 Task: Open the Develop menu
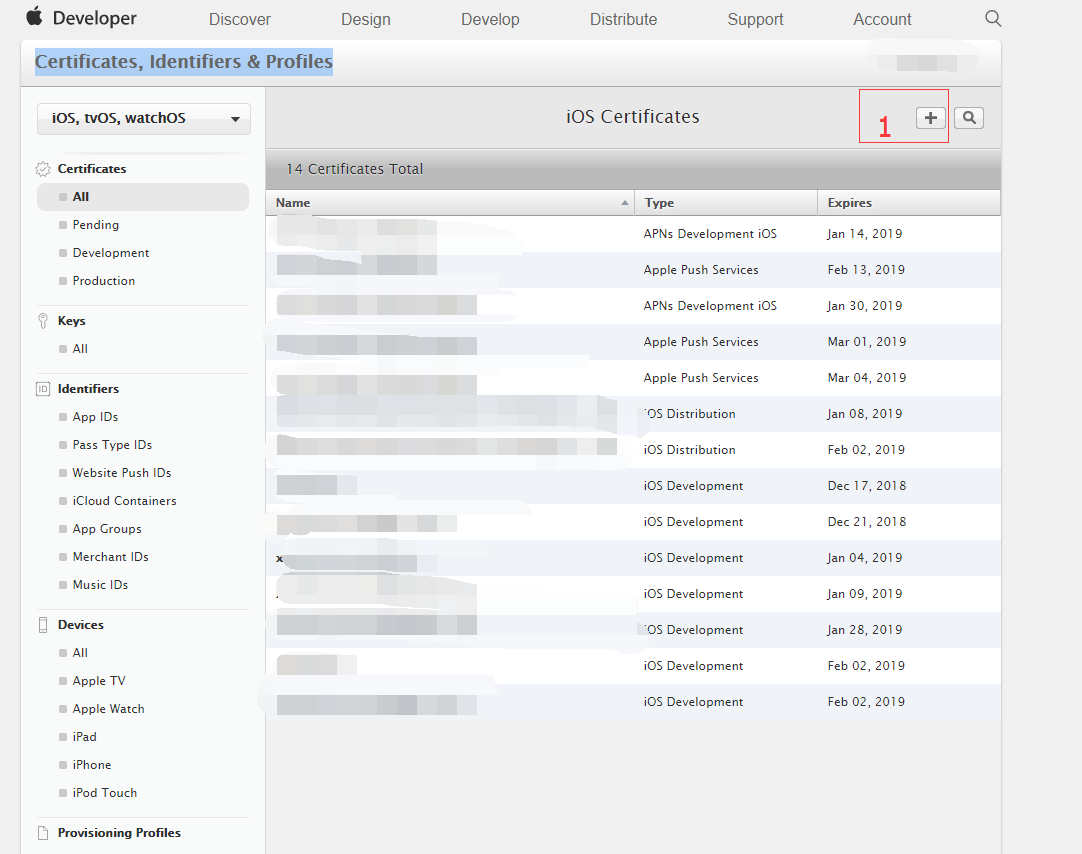pyautogui.click(x=490, y=19)
